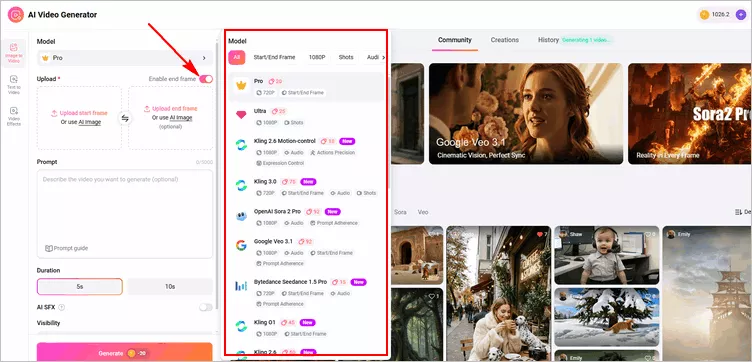Open the desert ruins video thumbnail
Screen dimensions: 752x362
pos(416,255)
